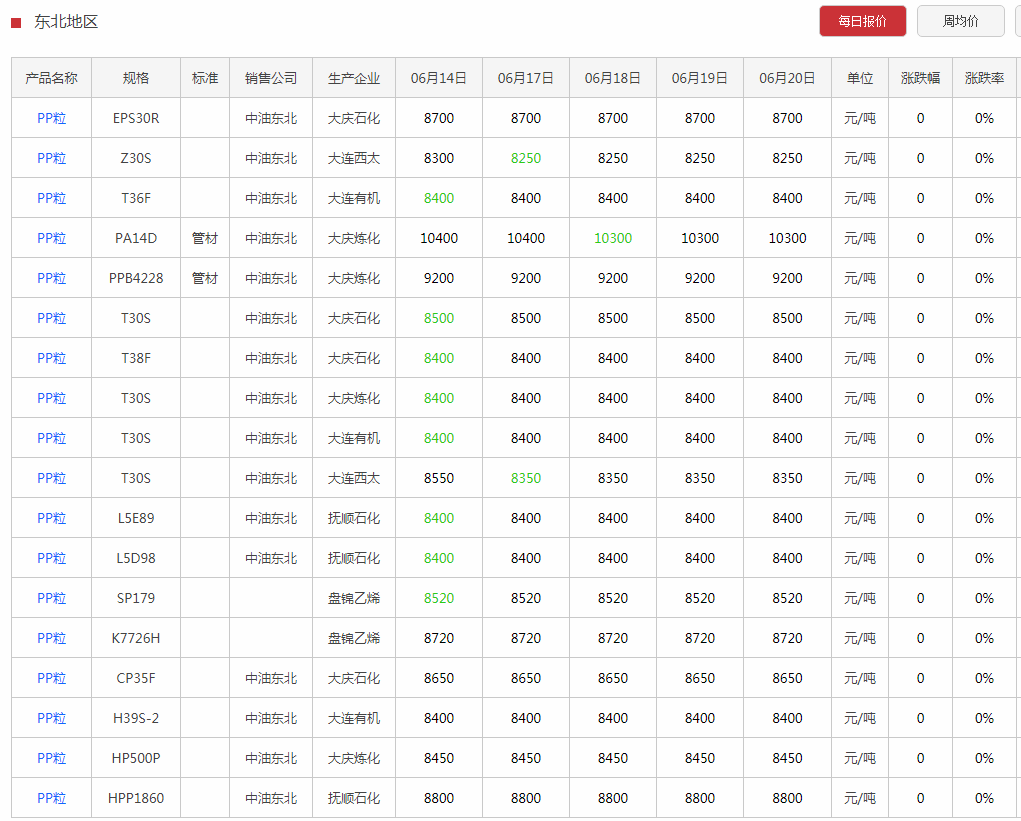The image size is (1021, 821).
Task: Open PP粒 link in CP35F row
Action: 51,678
